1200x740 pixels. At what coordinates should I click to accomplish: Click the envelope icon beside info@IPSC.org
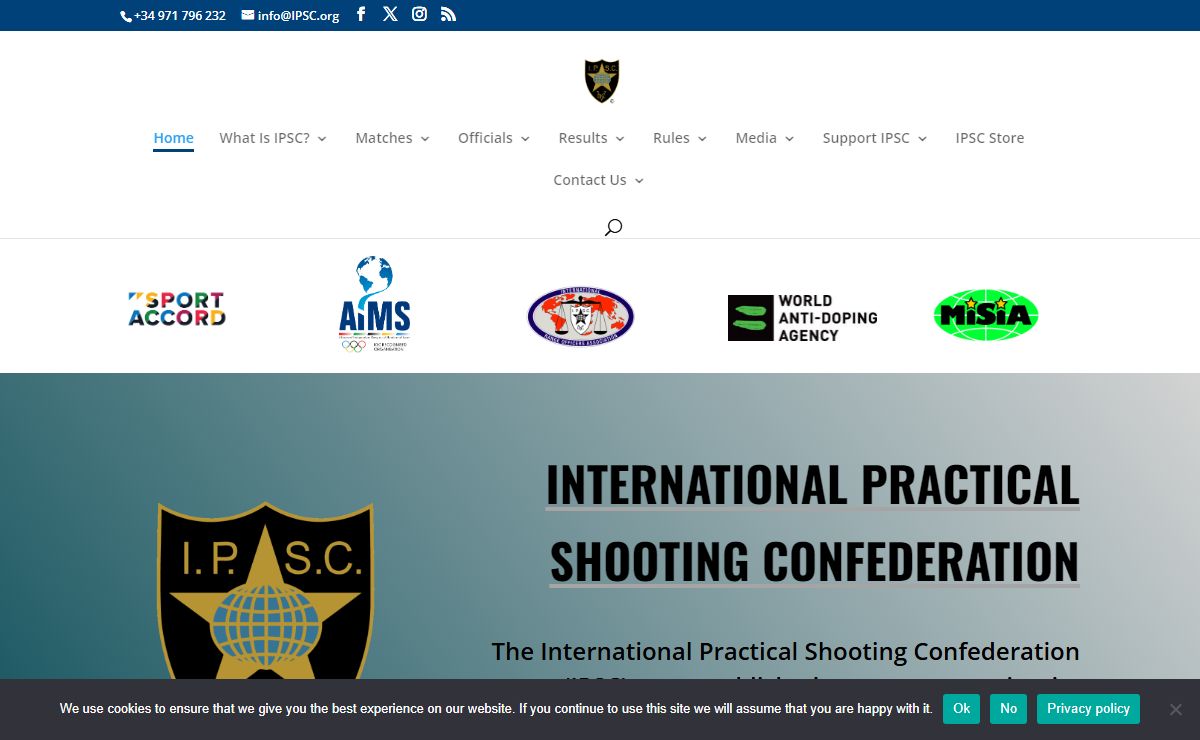tap(248, 15)
